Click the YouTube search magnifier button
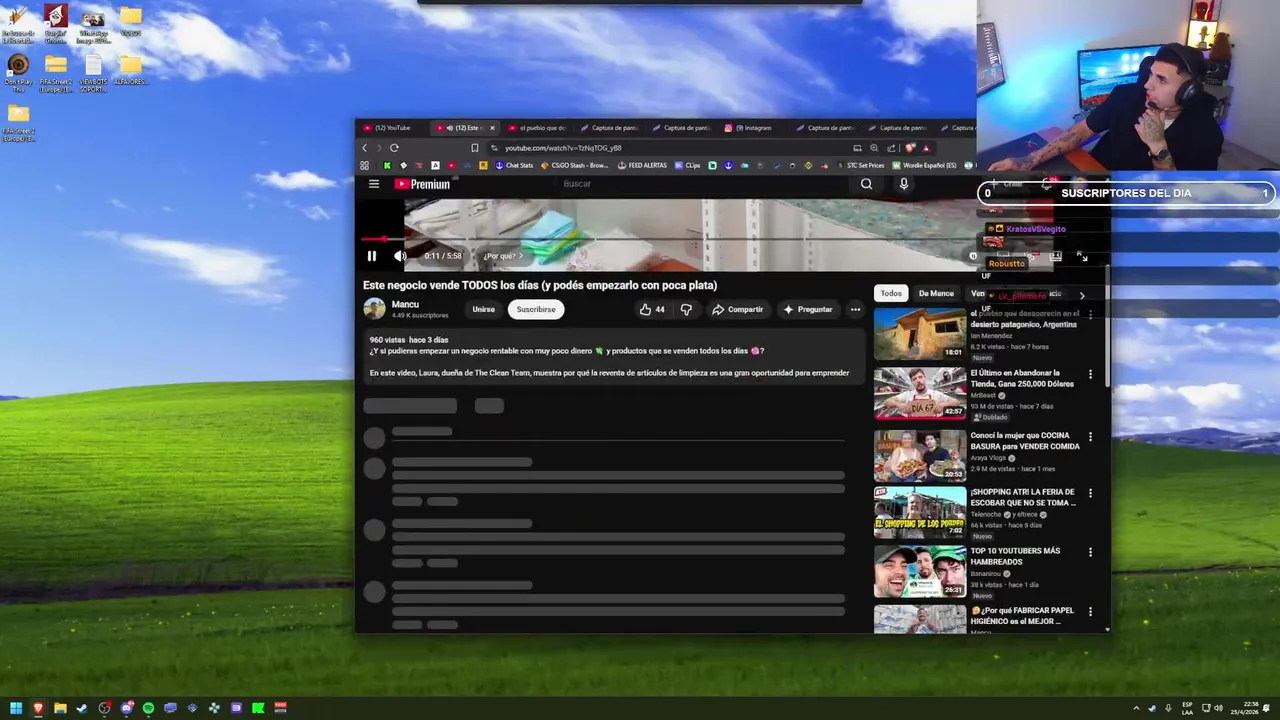1280x720 pixels. pos(866,184)
